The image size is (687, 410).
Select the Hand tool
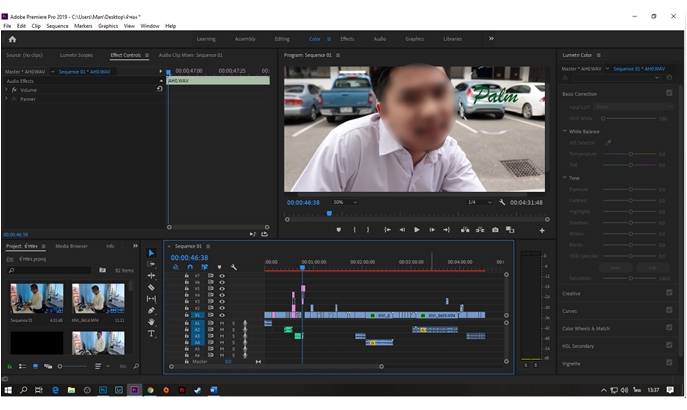pyautogui.click(x=151, y=322)
